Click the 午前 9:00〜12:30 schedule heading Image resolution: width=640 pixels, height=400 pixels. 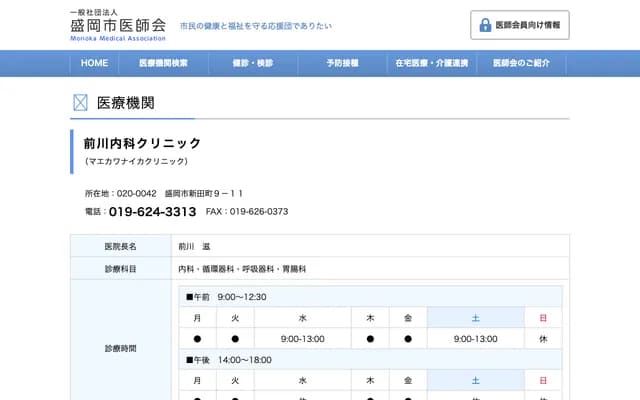[x=227, y=297]
